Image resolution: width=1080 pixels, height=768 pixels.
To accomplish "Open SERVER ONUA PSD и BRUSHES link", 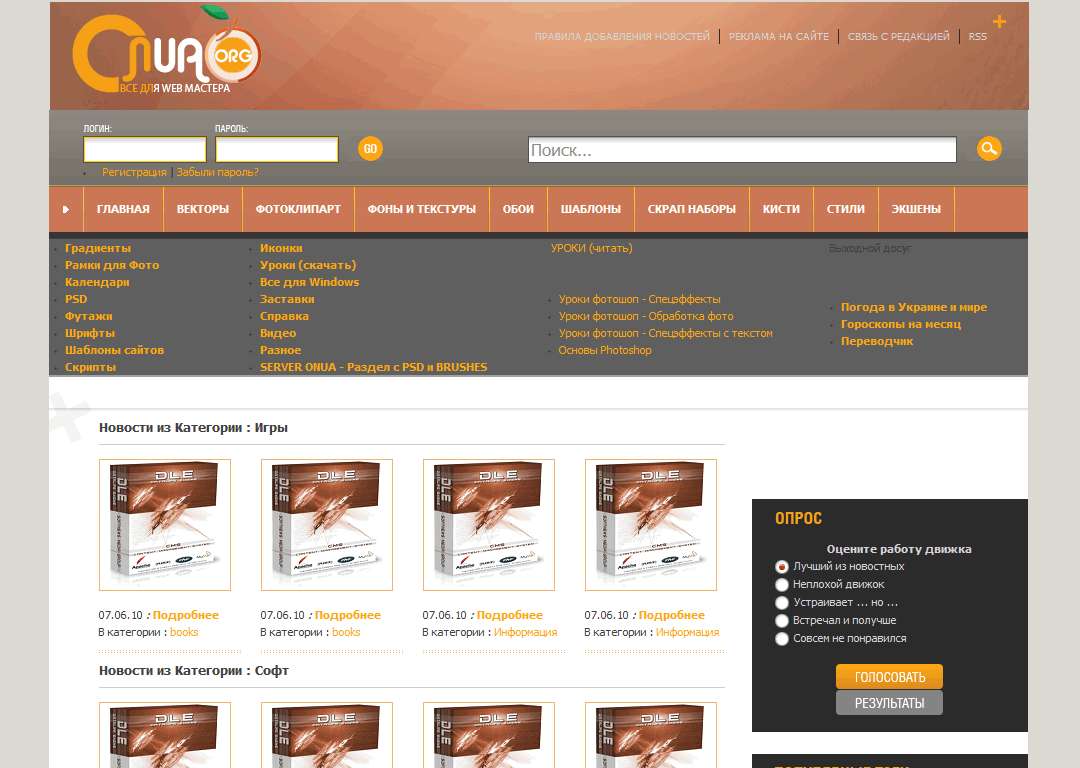I will coord(373,367).
